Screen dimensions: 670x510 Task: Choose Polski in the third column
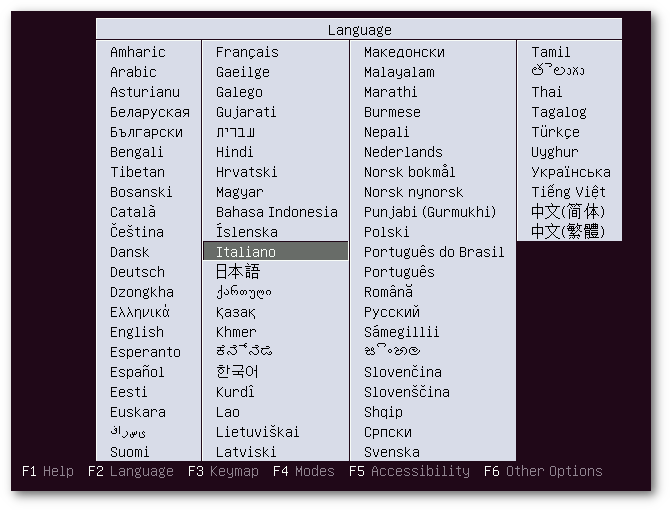(387, 232)
